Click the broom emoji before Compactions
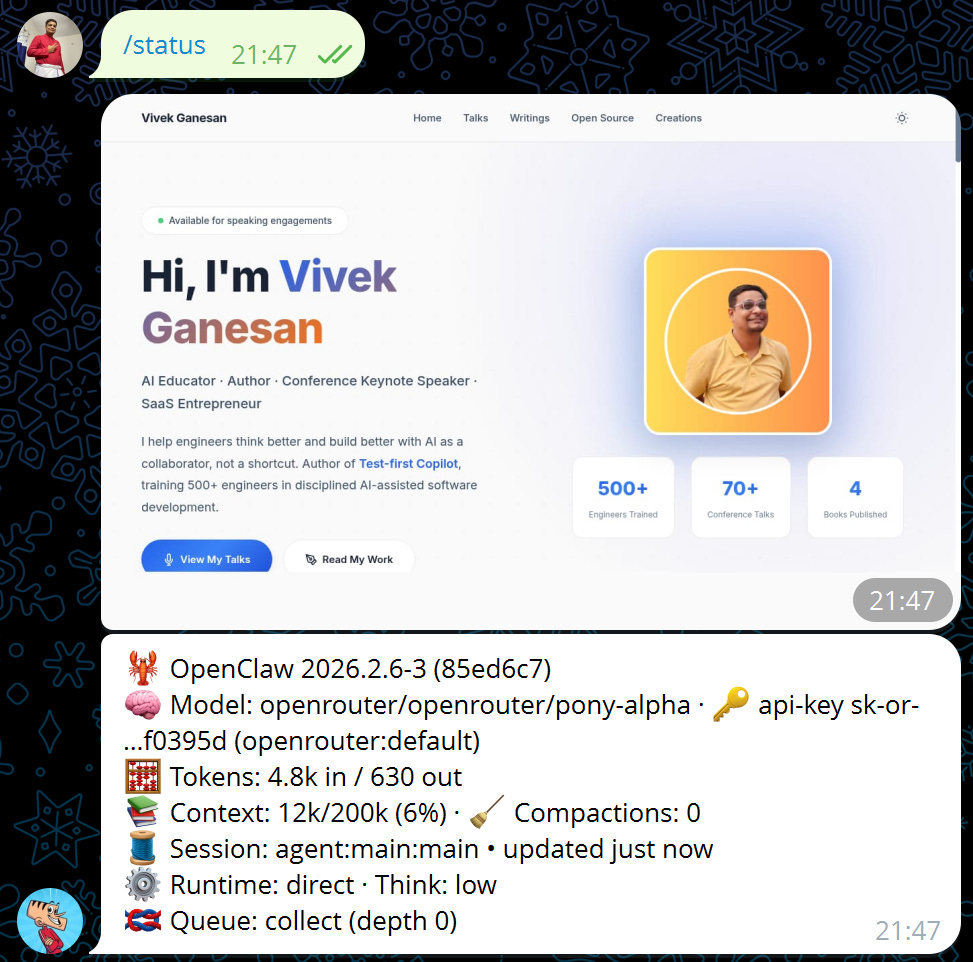 pos(487,812)
